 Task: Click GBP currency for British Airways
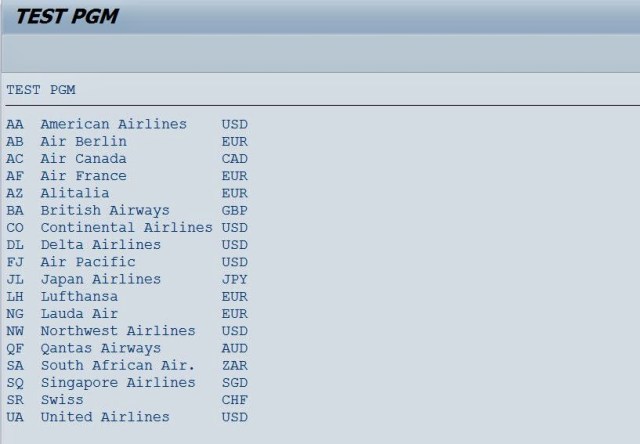pos(234,211)
